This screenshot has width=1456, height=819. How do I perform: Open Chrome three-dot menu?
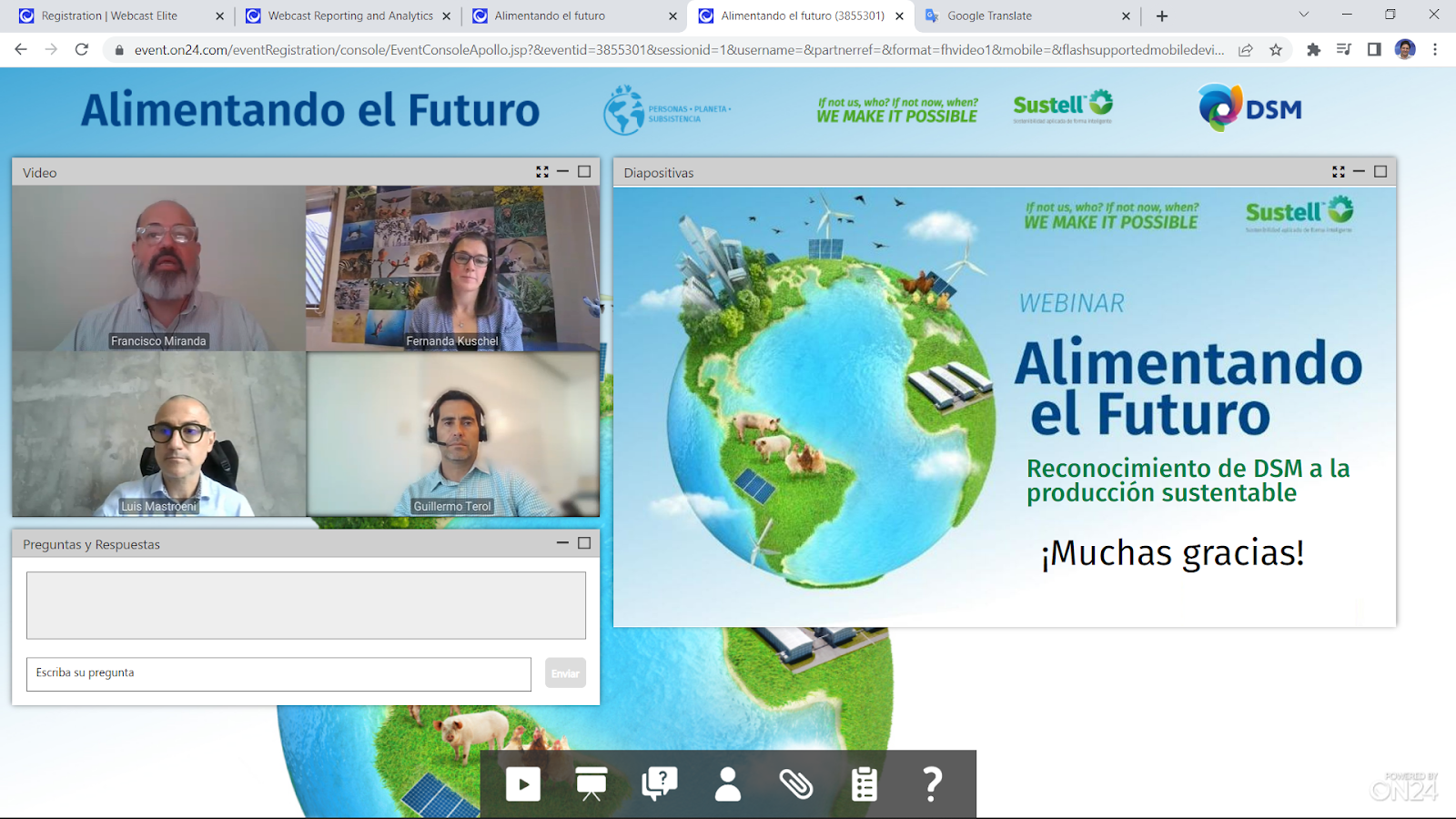1435,50
